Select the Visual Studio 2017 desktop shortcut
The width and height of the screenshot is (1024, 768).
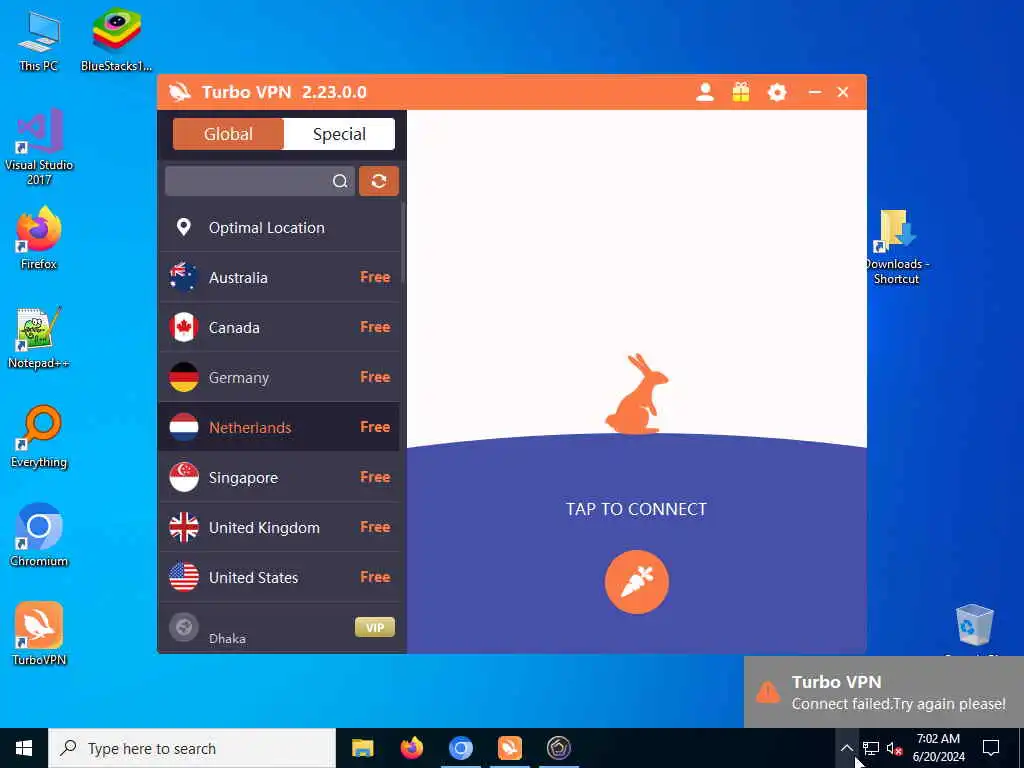(x=39, y=147)
